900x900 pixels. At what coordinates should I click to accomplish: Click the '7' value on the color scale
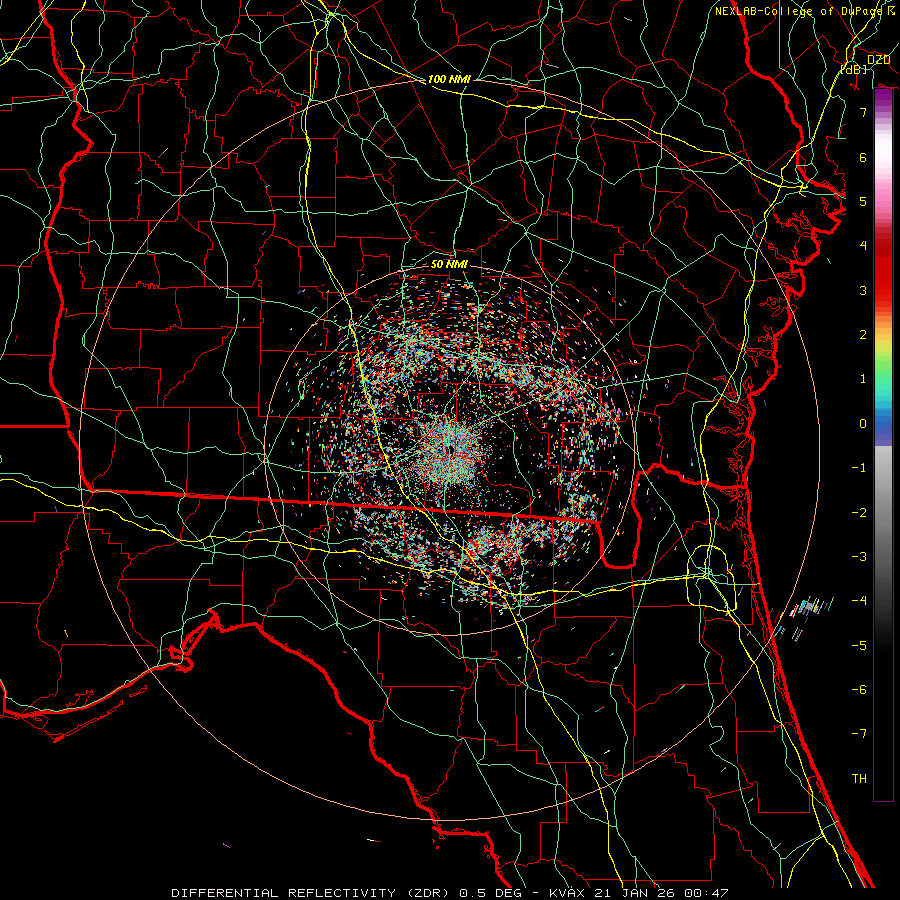point(863,112)
